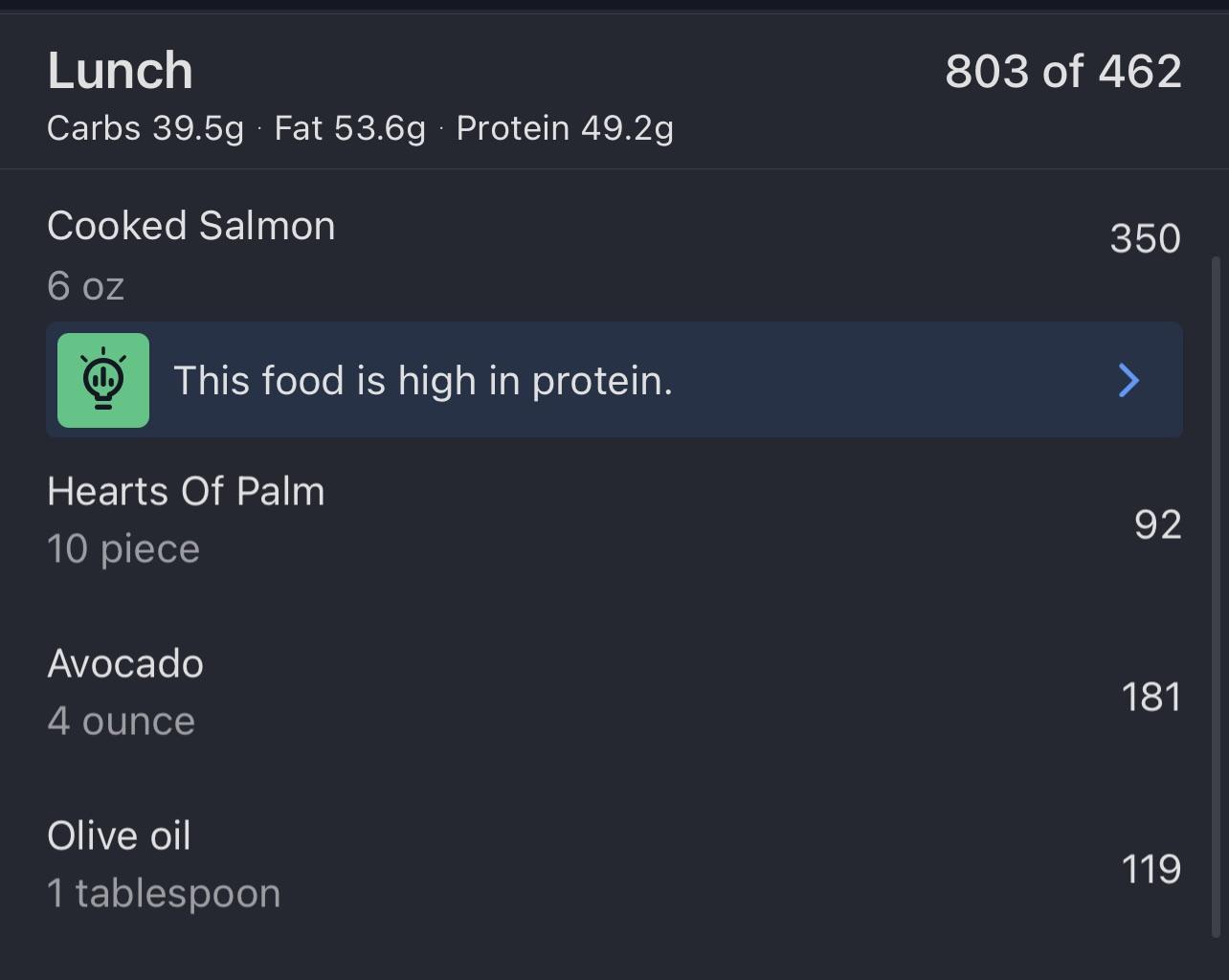The height and width of the screenshot is (980, 1229).
Task: Tap the 1 tablespoon serving size
Action: 164,894
